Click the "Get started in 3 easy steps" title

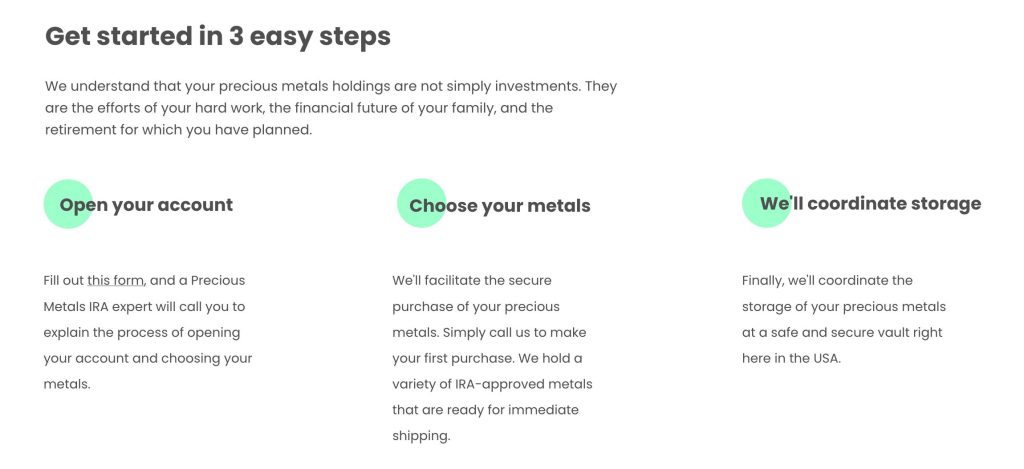point(218,36)
